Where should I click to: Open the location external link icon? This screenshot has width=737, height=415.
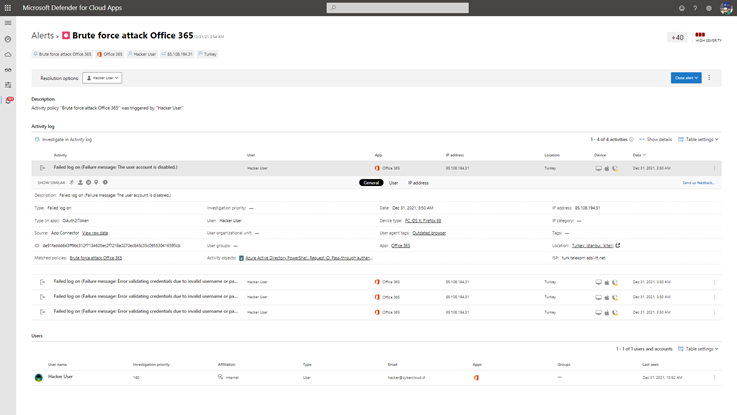618,245
